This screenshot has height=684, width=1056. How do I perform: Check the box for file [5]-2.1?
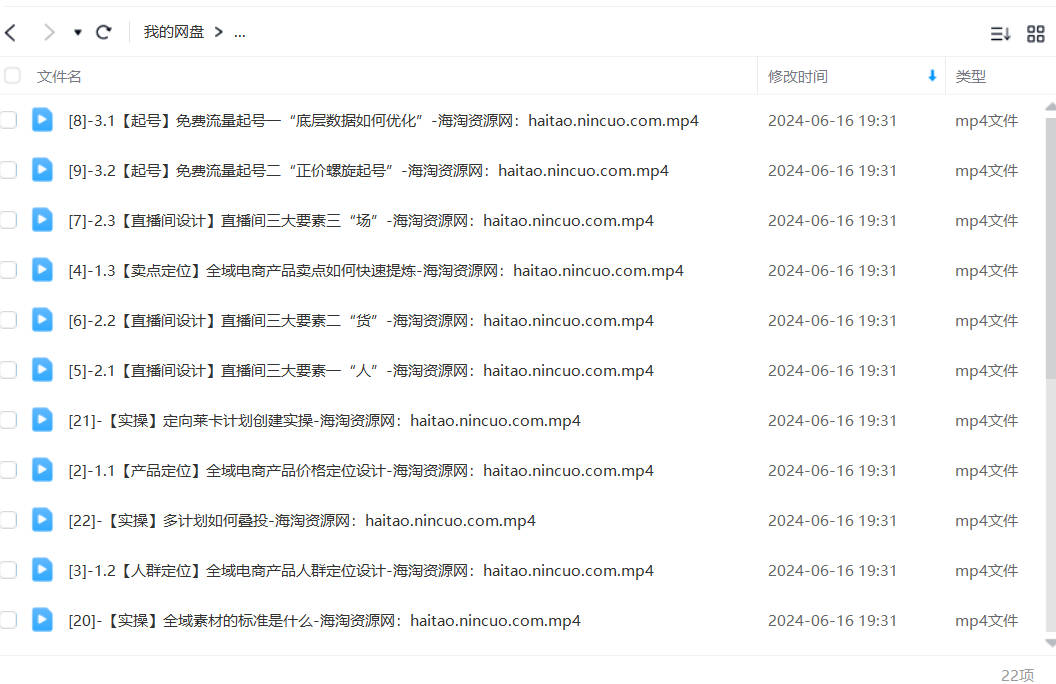tap(8, 370)
